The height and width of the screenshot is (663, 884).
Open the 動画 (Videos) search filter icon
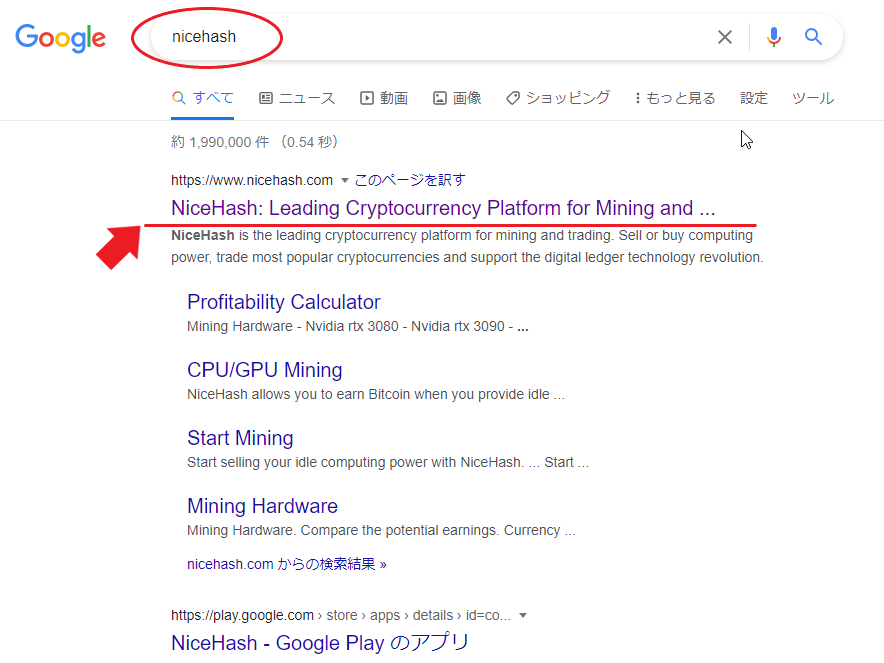365,97
